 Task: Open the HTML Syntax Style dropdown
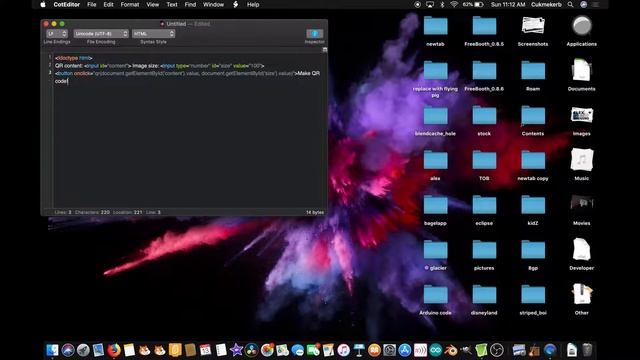[x=153, y=33]
